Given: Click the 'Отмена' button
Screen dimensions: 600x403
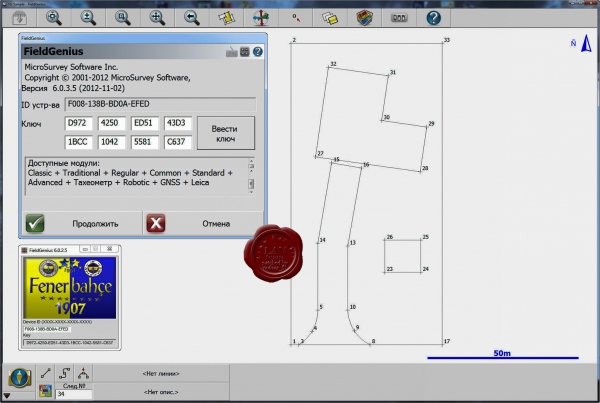Looking at the screenshot, I should (x=203, y=224).
